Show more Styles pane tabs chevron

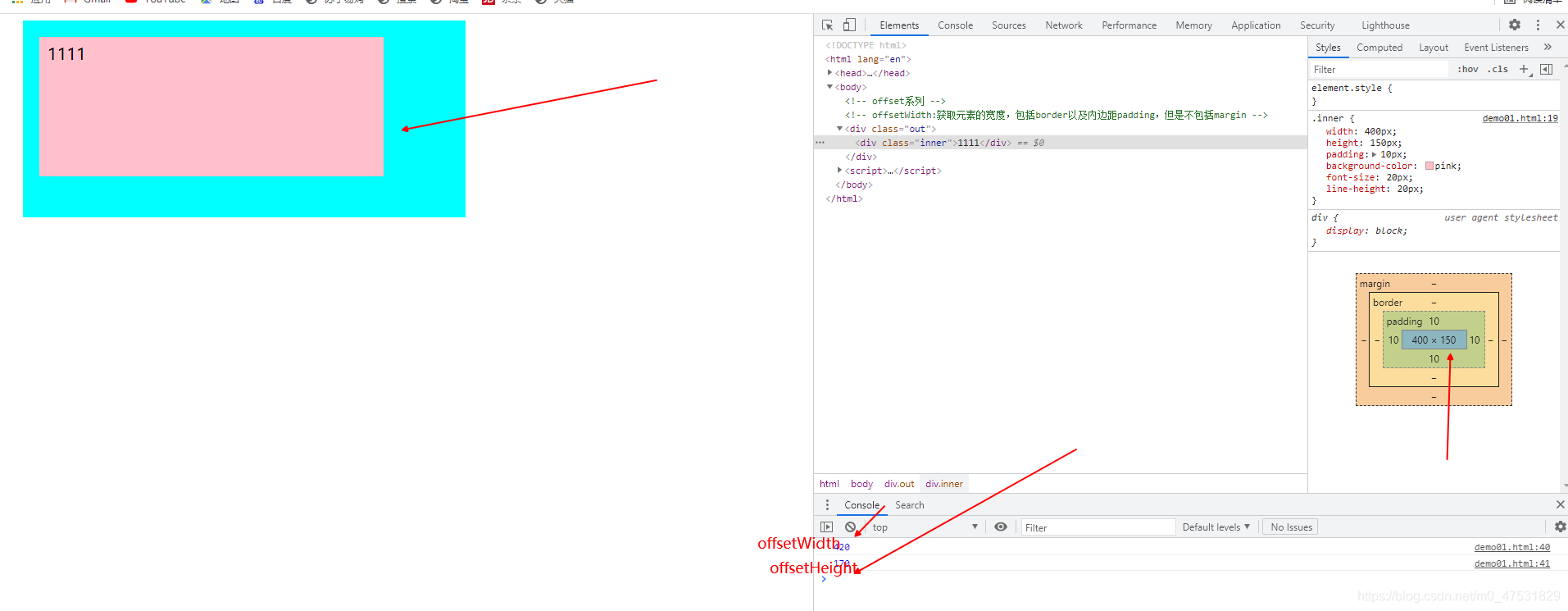[x=1548, y=48]
